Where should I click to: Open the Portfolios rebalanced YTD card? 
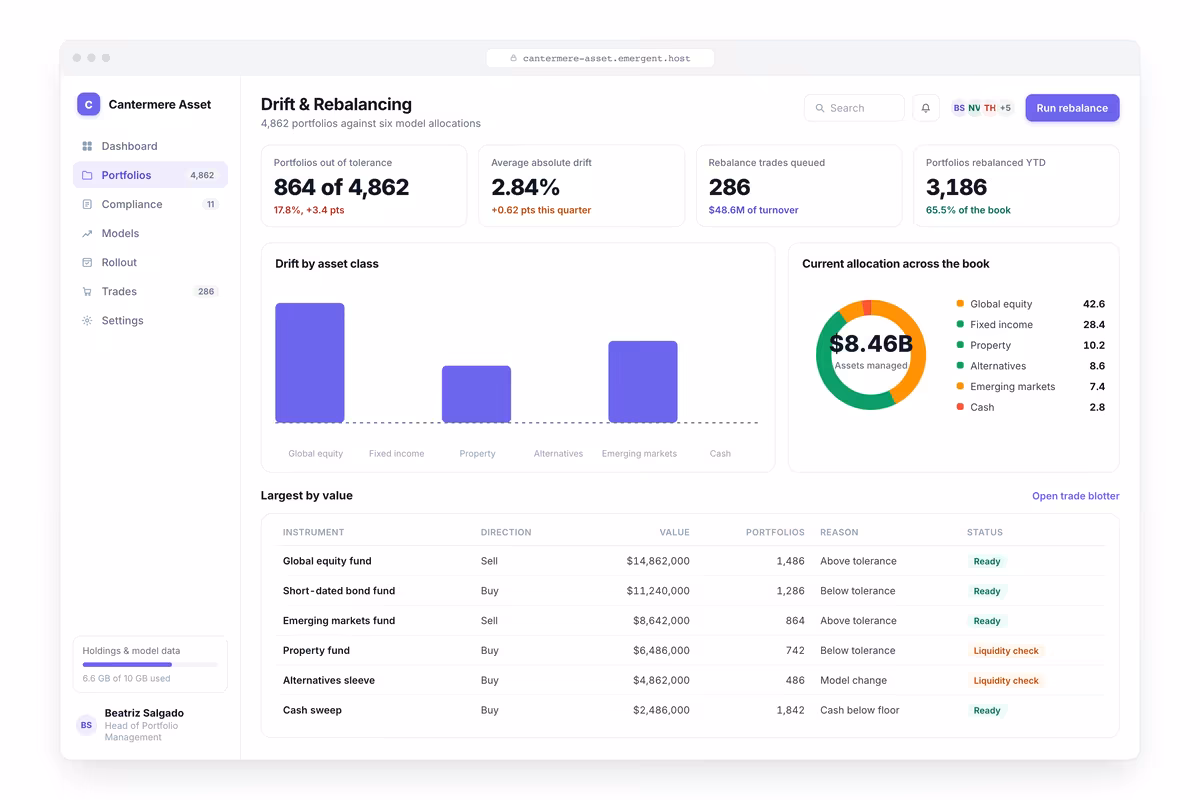coord(1016,186)
